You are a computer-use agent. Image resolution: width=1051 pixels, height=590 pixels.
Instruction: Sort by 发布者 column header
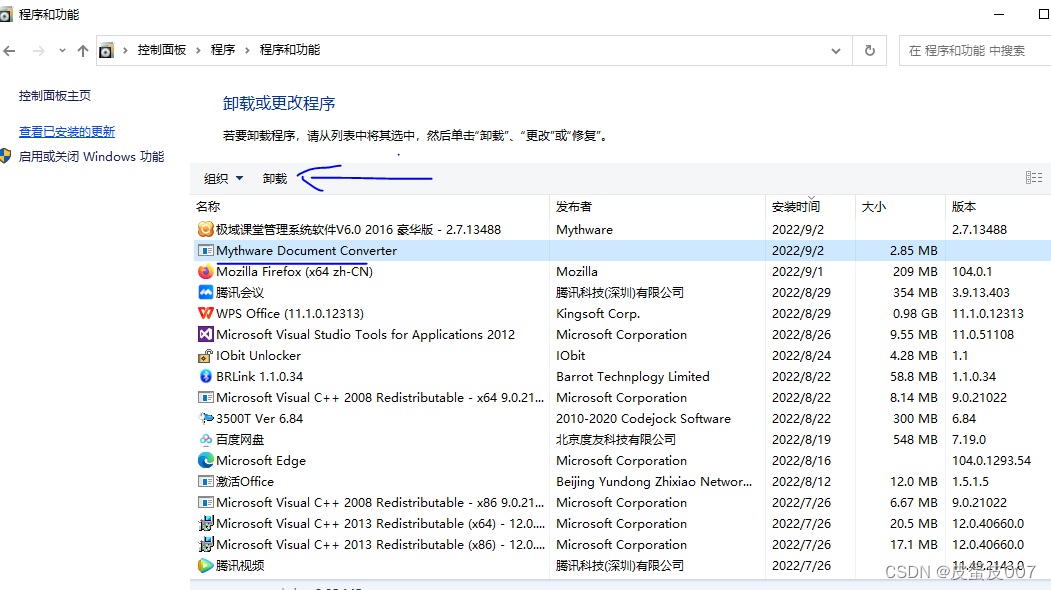pos(574,206)
